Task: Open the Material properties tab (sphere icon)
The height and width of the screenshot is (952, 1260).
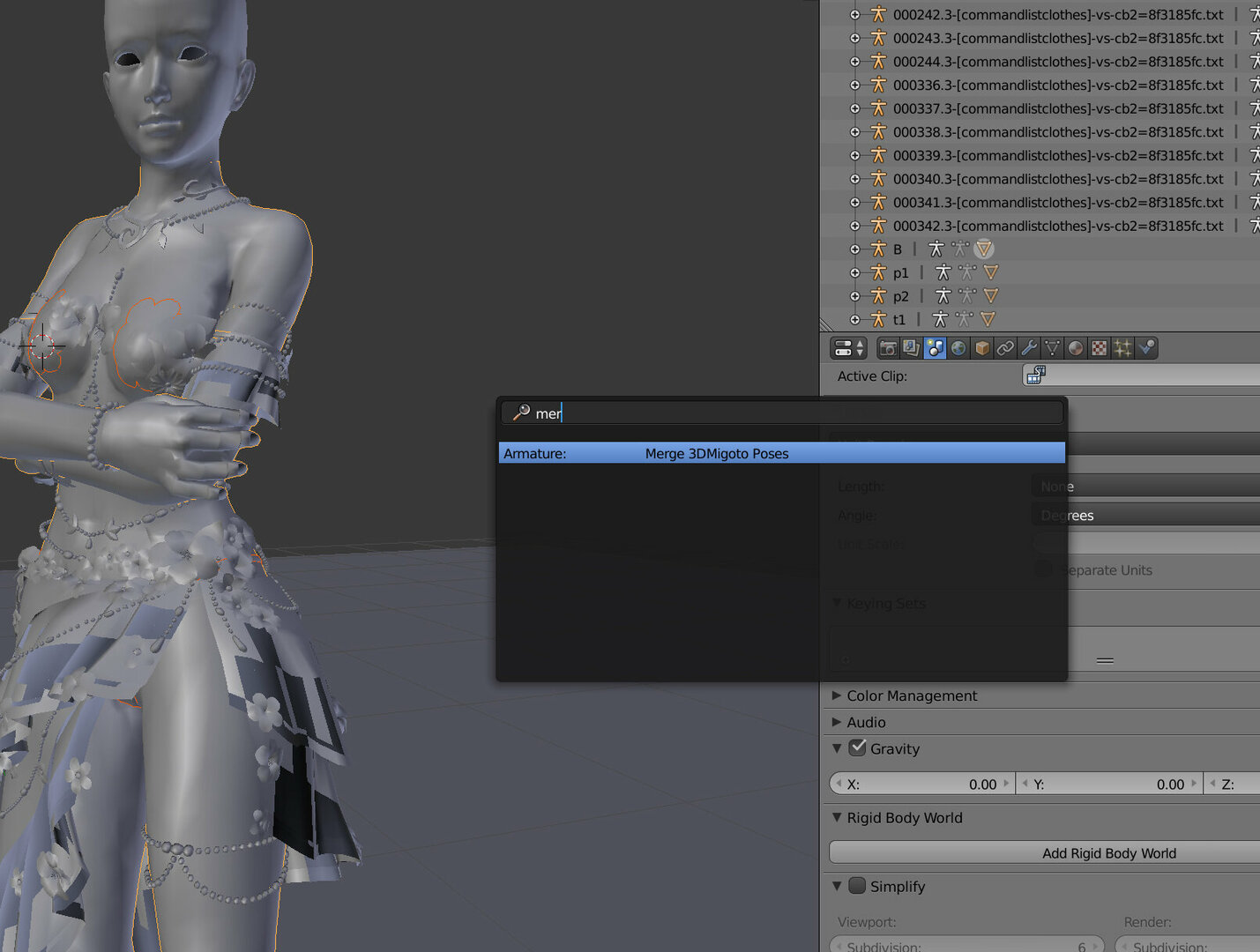Action: tap(1075, 348)
